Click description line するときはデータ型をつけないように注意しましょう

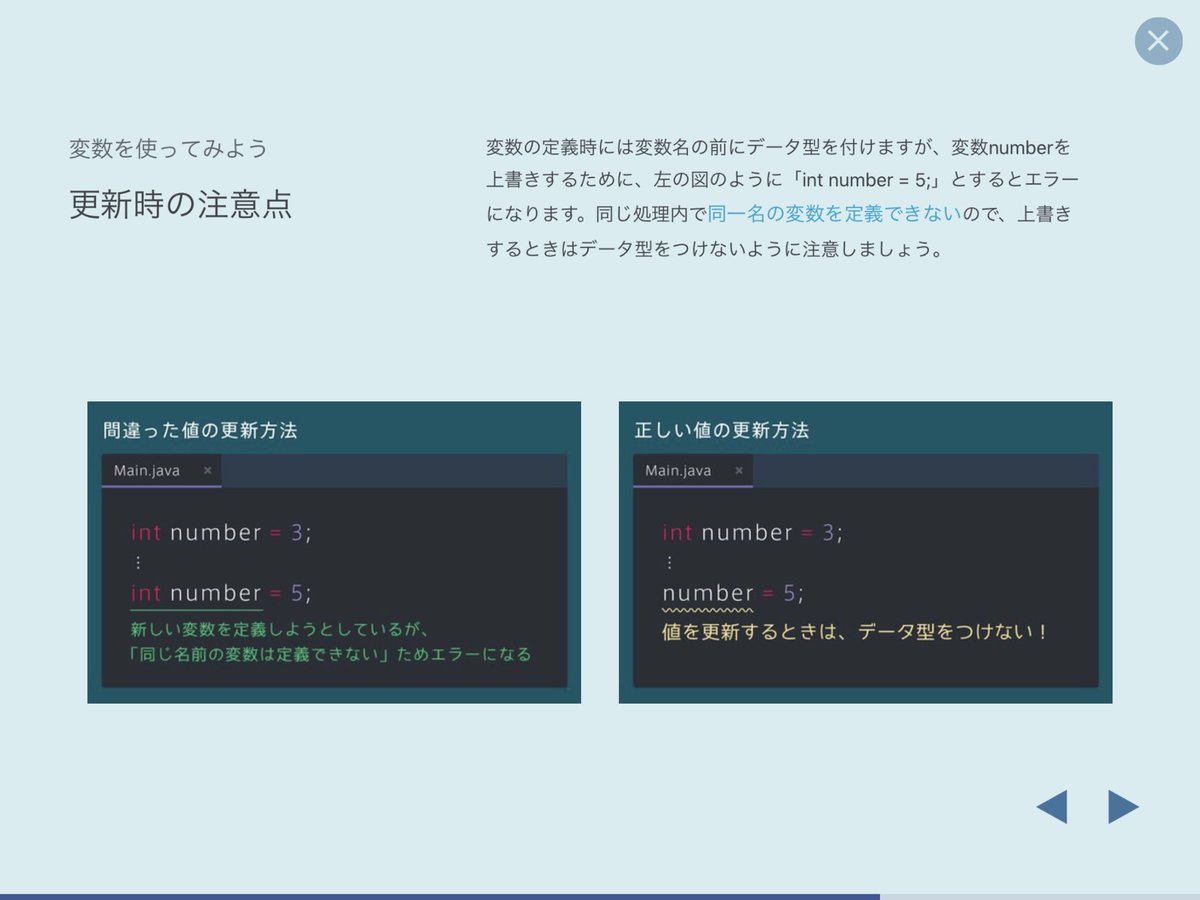pyautogui.click(x=715, y=249)
